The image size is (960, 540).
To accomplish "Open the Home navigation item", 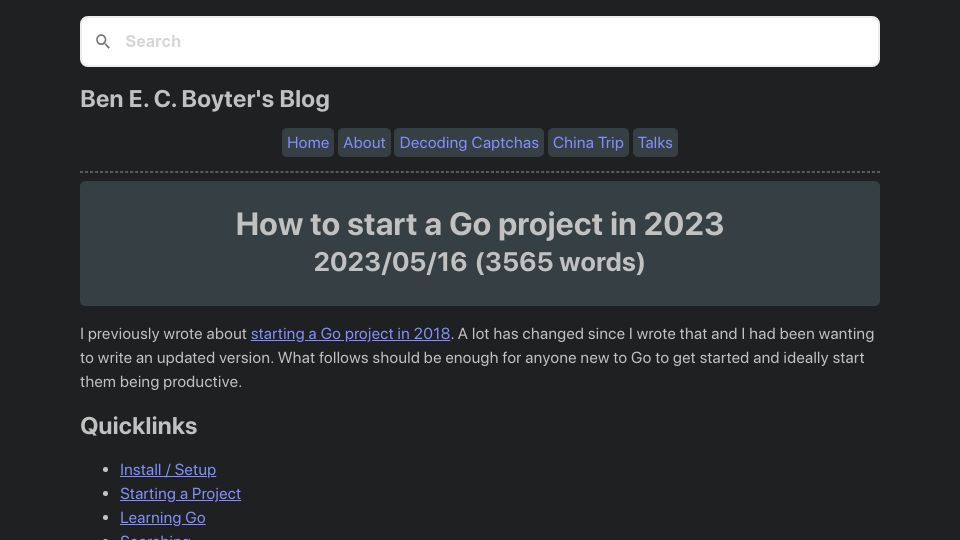I will tap(308, 143).
